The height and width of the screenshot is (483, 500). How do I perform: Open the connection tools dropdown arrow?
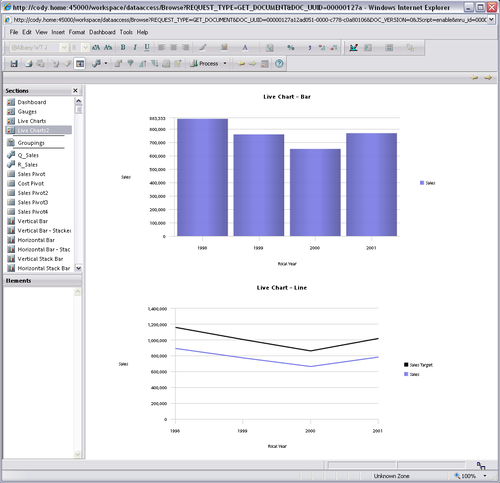coord(106,63)
